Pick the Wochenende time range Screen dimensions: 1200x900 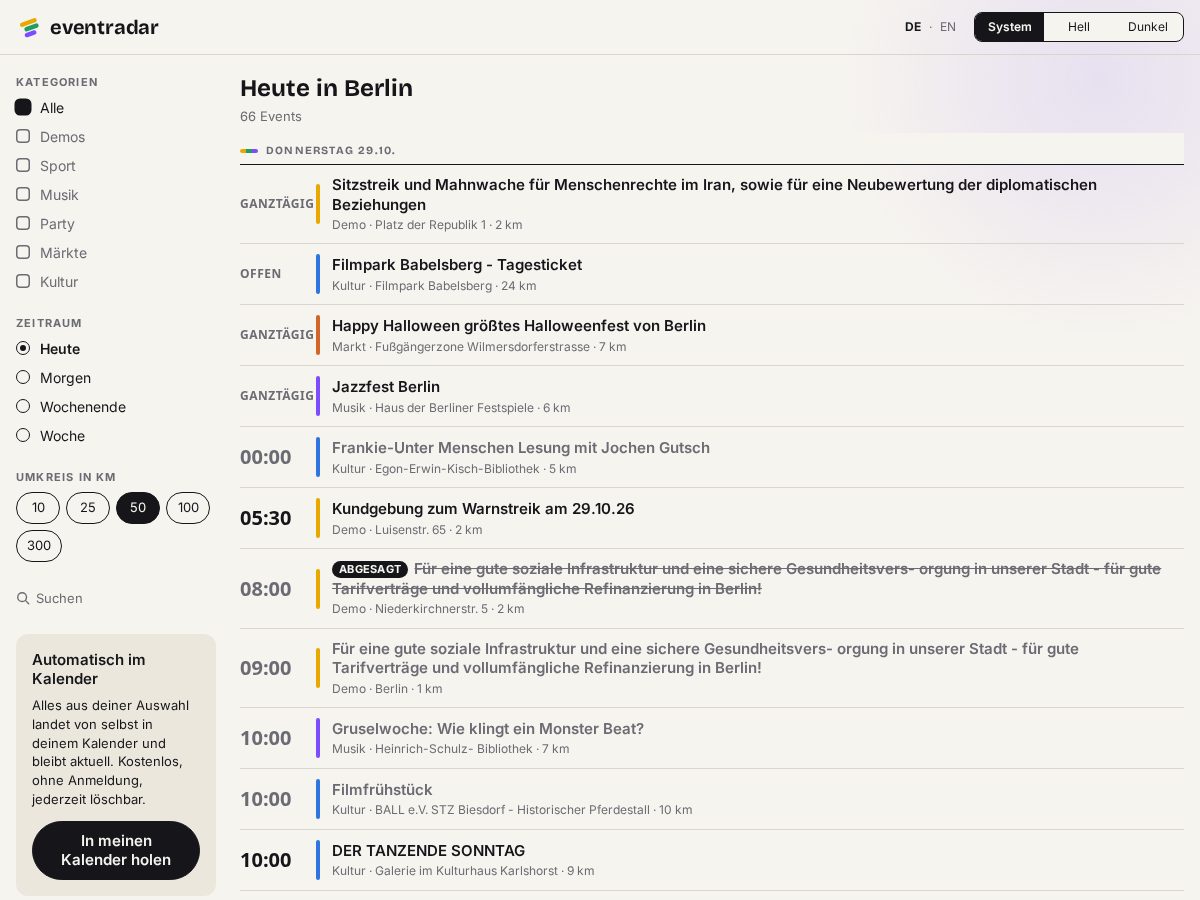point(23,406)
